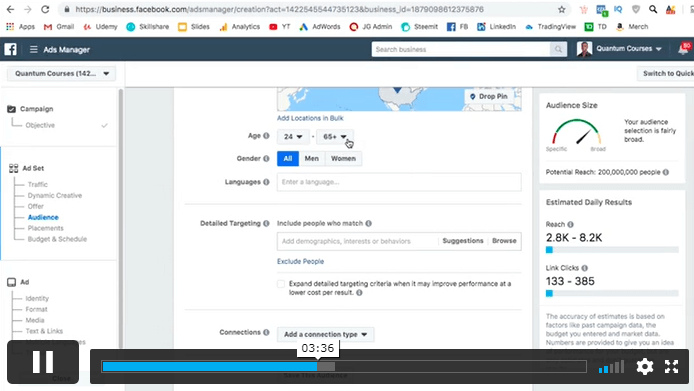Open the LinkedIn bookmark
This screenshot has width=694, height=391.
click(497, 27)
